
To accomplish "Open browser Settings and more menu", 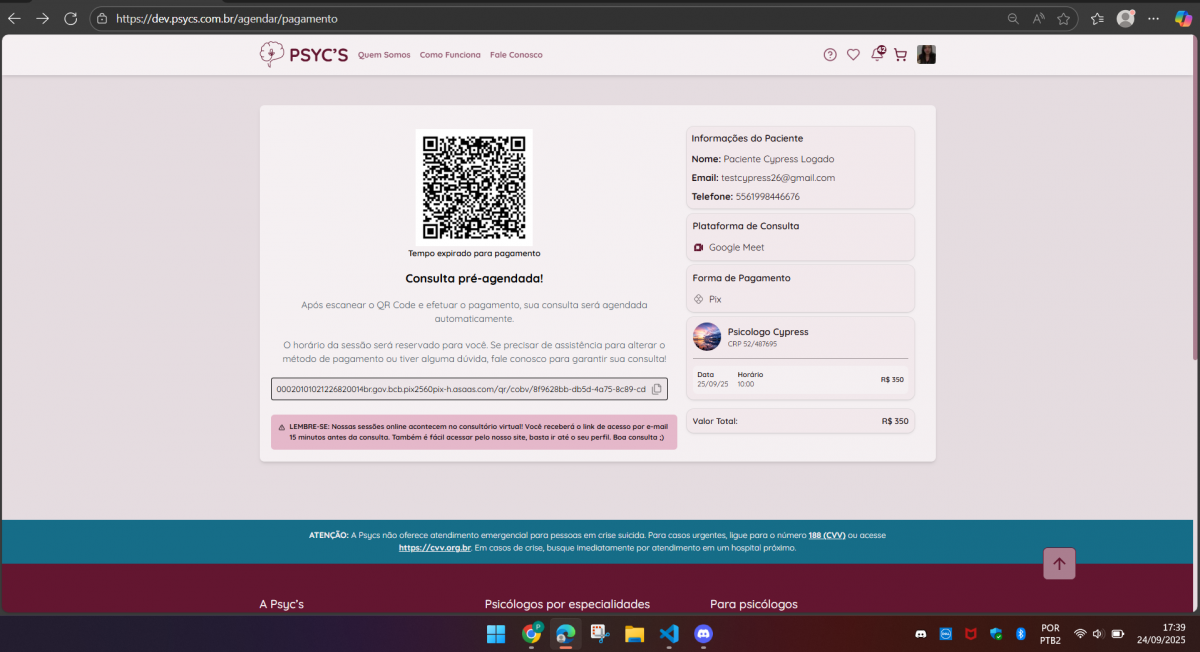I will 1154,18.
